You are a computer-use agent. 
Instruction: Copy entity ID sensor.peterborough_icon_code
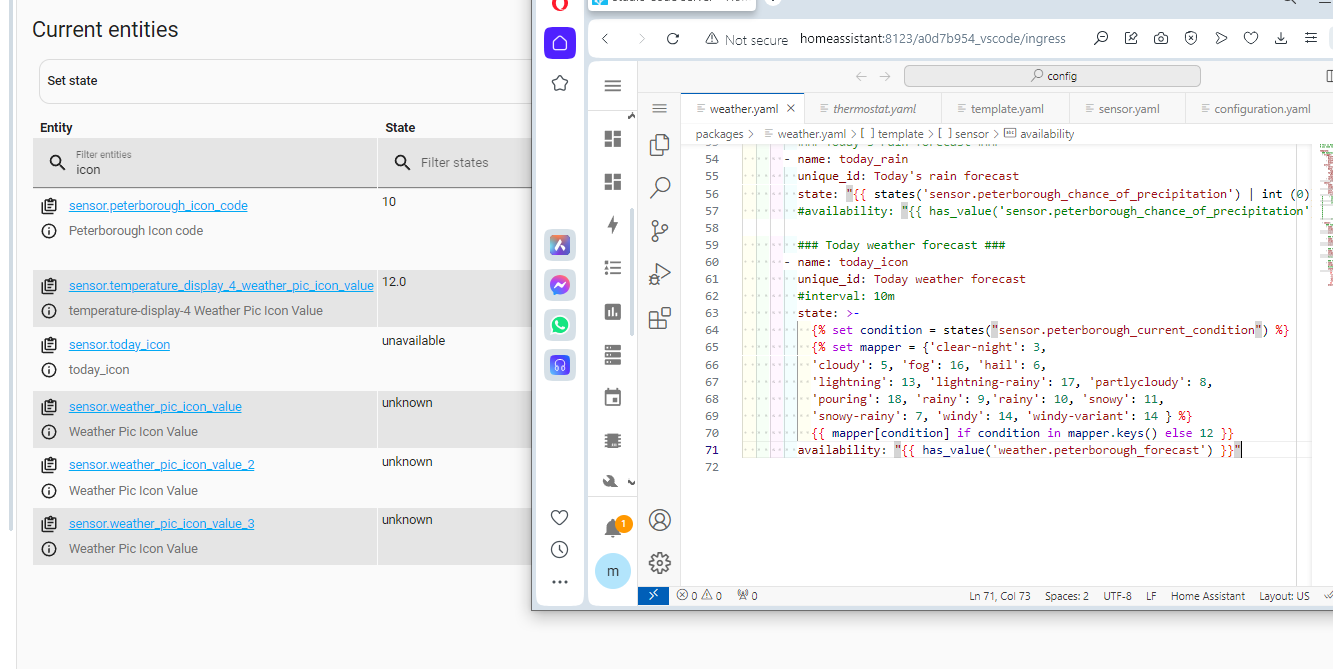pyautogui.click(x=48, y=206)
